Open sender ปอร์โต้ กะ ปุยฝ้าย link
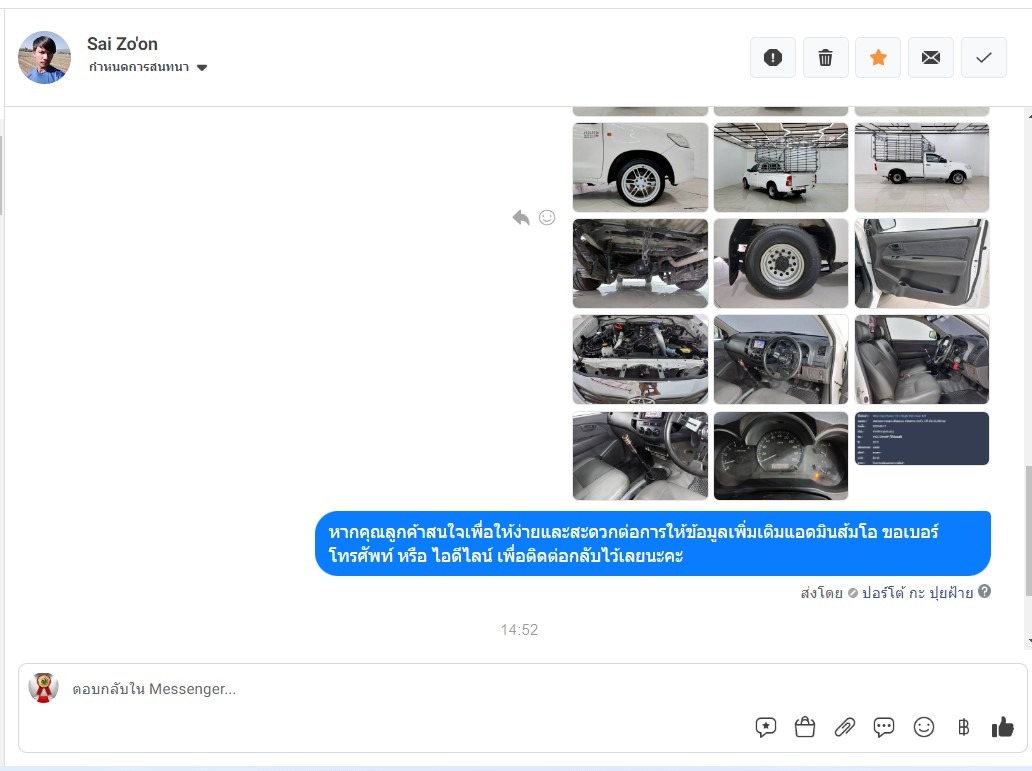 coord(917,593)
